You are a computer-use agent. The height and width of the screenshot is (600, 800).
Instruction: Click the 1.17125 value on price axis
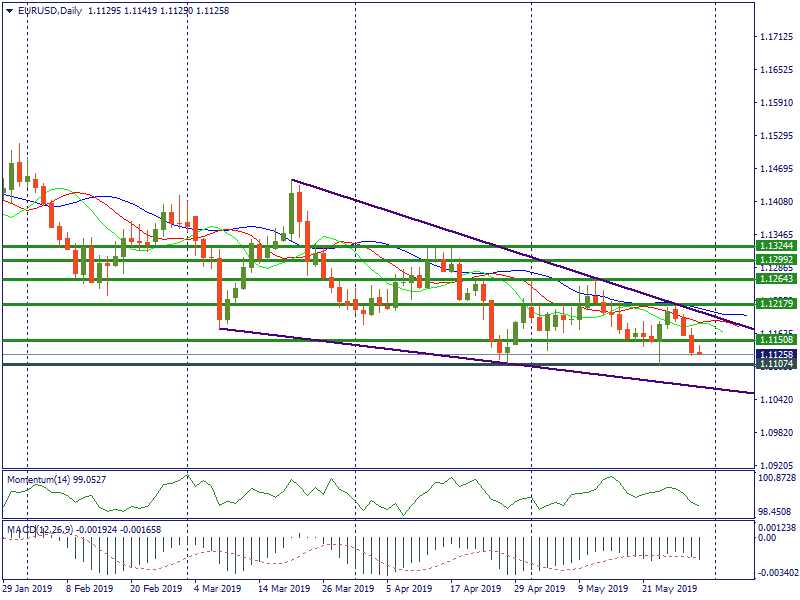(775, 37)
